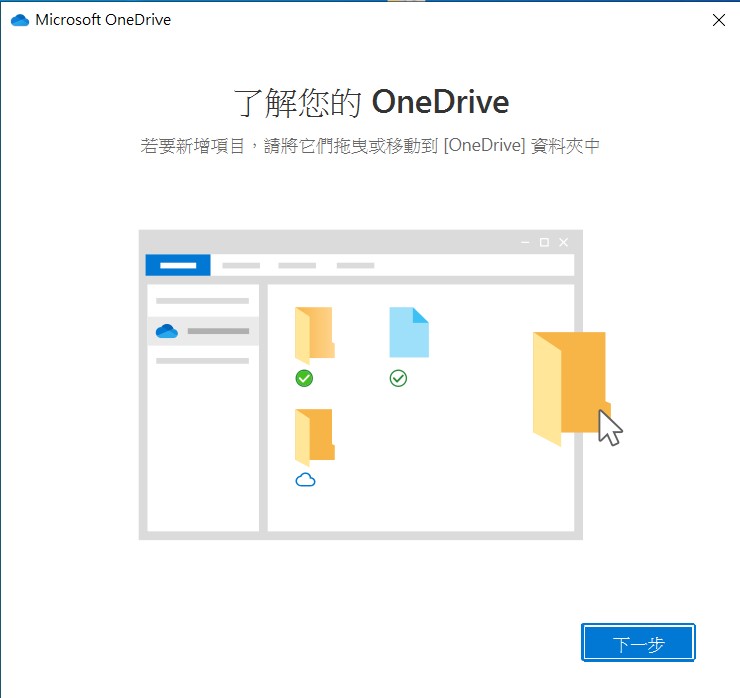Screen dimensions: 740x698
Task: Click the 了解您的 OneDrive heading
Action: [371, 102]
